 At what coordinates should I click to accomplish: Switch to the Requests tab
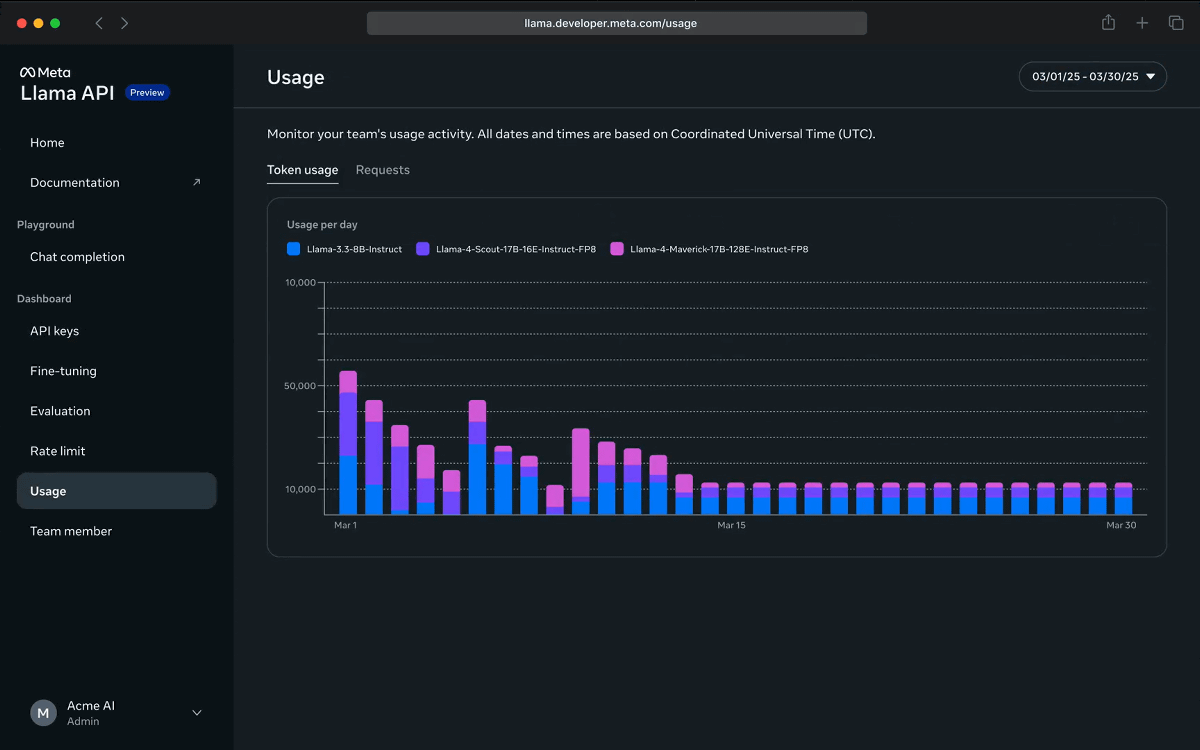[x=383, y=170]
